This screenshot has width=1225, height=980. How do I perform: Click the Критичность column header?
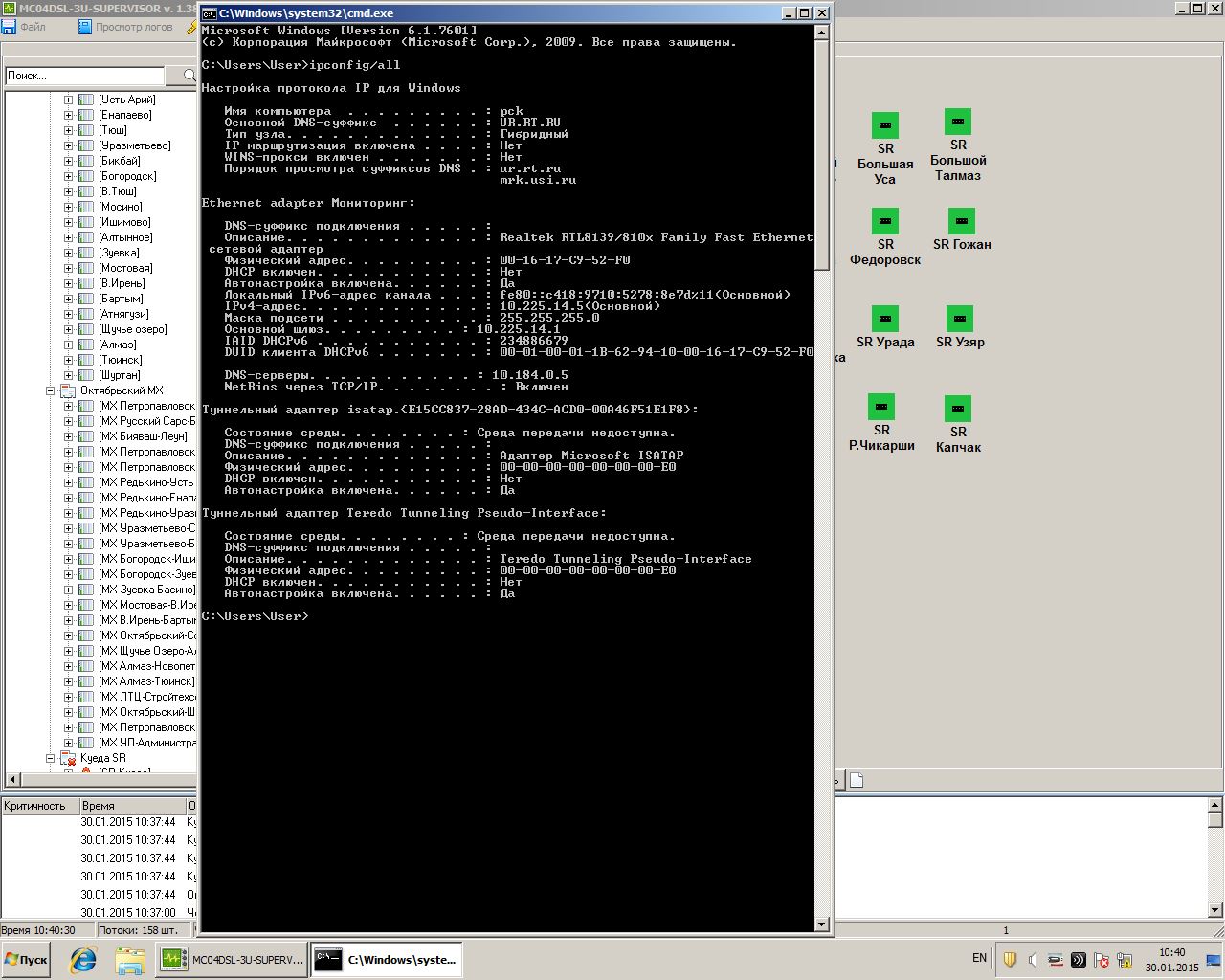click(x=38, y=806)
